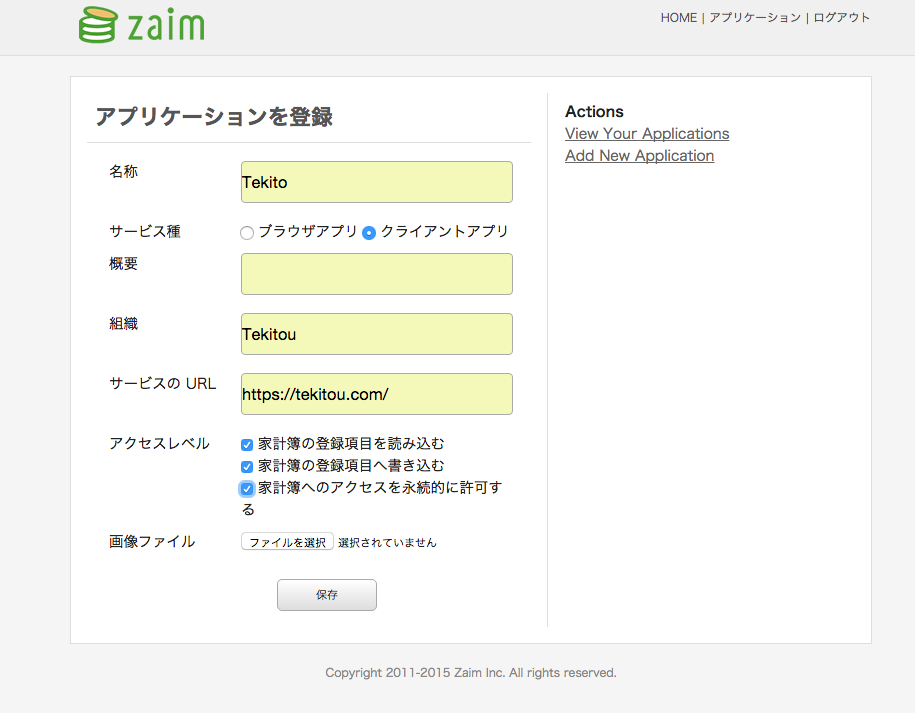Click the サービス種 label

click(145, 231)
